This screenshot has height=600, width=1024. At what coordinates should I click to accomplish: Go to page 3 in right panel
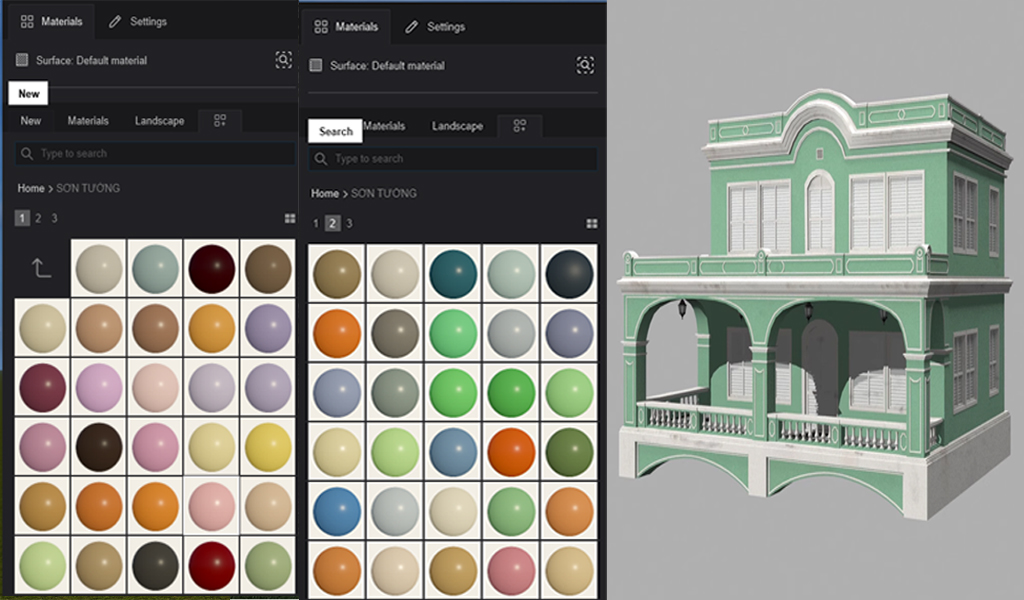coord(349,223)
